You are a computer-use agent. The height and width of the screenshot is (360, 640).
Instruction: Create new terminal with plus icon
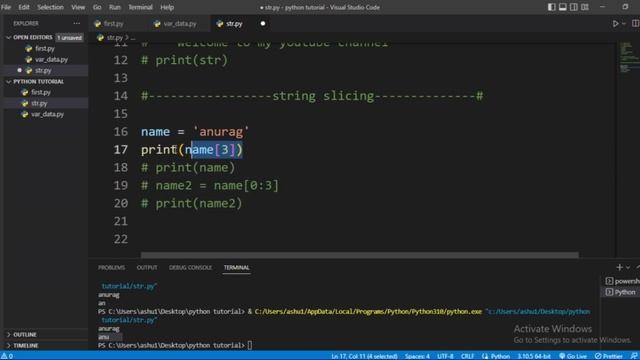click(x=619, y=267)
